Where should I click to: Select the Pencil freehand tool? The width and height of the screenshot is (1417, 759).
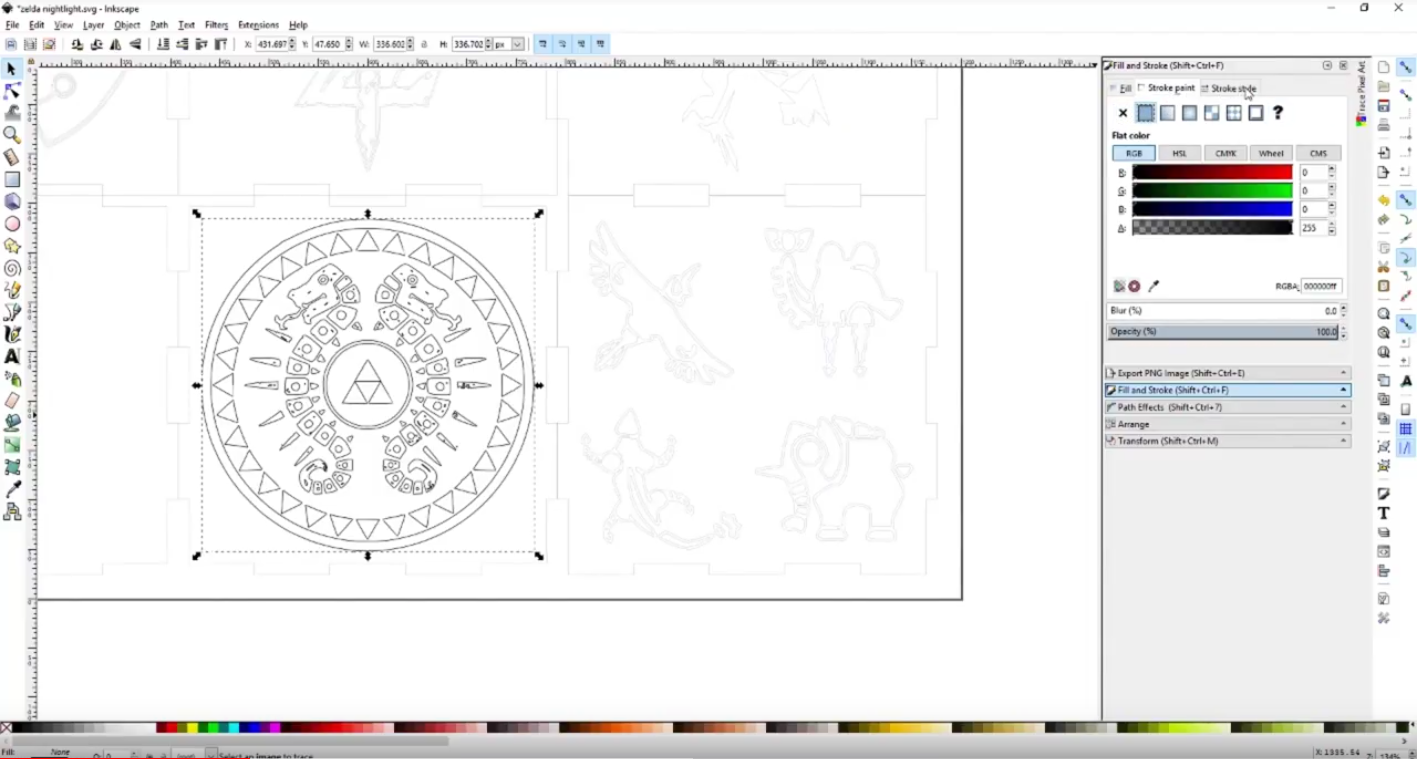[11, 290]
